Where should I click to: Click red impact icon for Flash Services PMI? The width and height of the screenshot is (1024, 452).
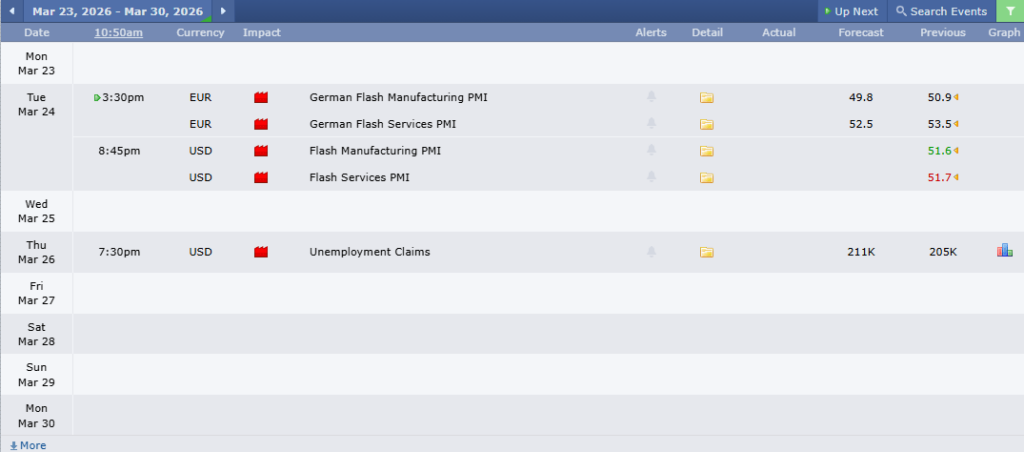click(x=262, y=178)
